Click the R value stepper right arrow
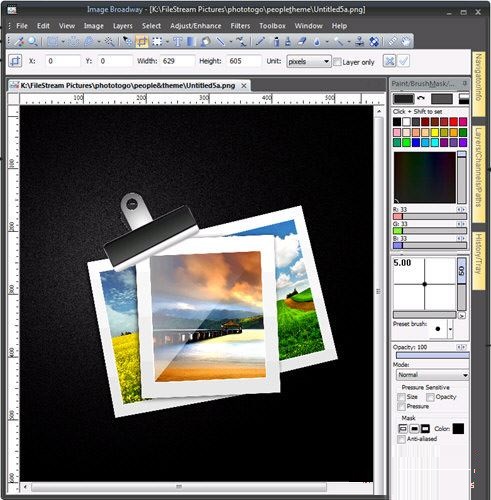This screenshot has height=500, width=491. pyautogui.click(x=464, y=209)
